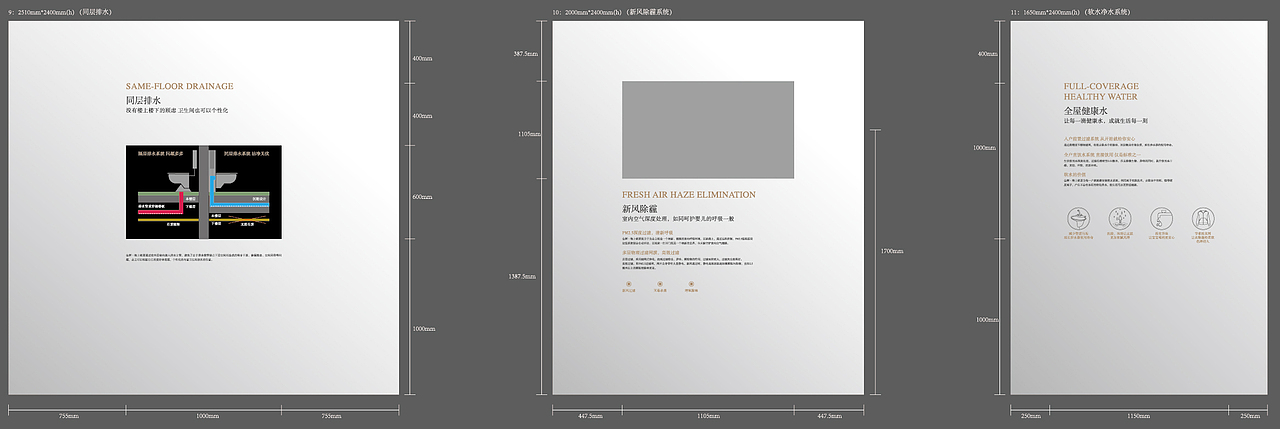This screenshot has height=429, width=1280.
Task: Click the 软水的价值 subheading
Action: (1075, 173)
